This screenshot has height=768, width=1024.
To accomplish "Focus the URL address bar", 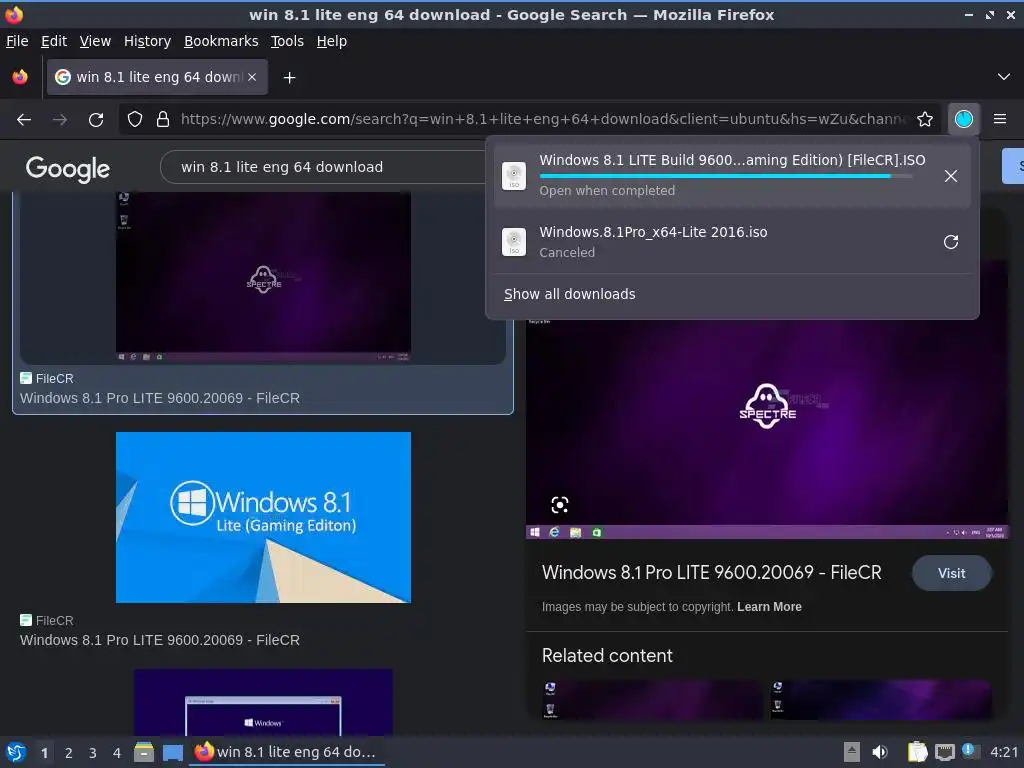I will (x=543, y=119).
